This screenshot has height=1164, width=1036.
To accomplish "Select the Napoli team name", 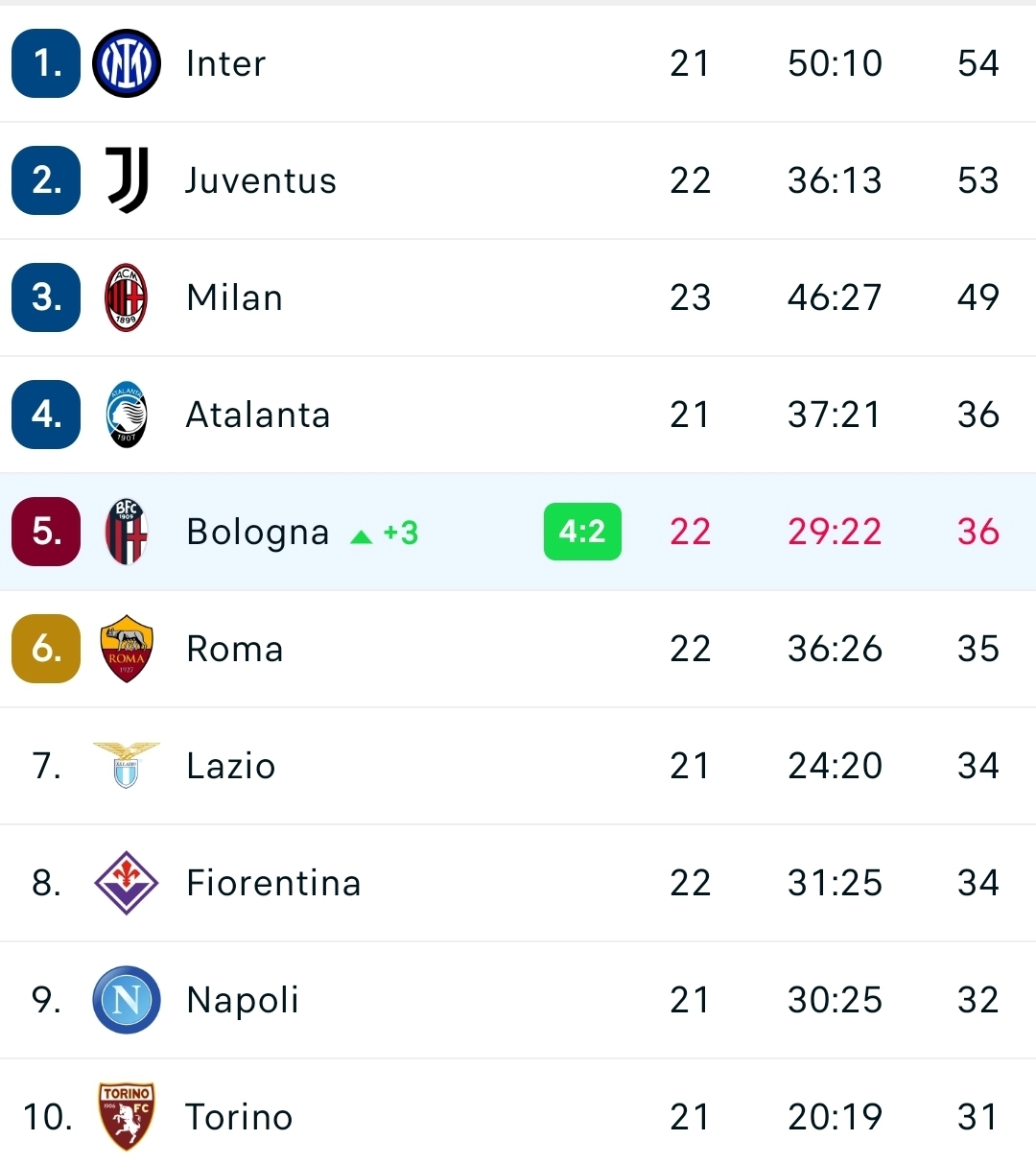I will pos(243,1000).
